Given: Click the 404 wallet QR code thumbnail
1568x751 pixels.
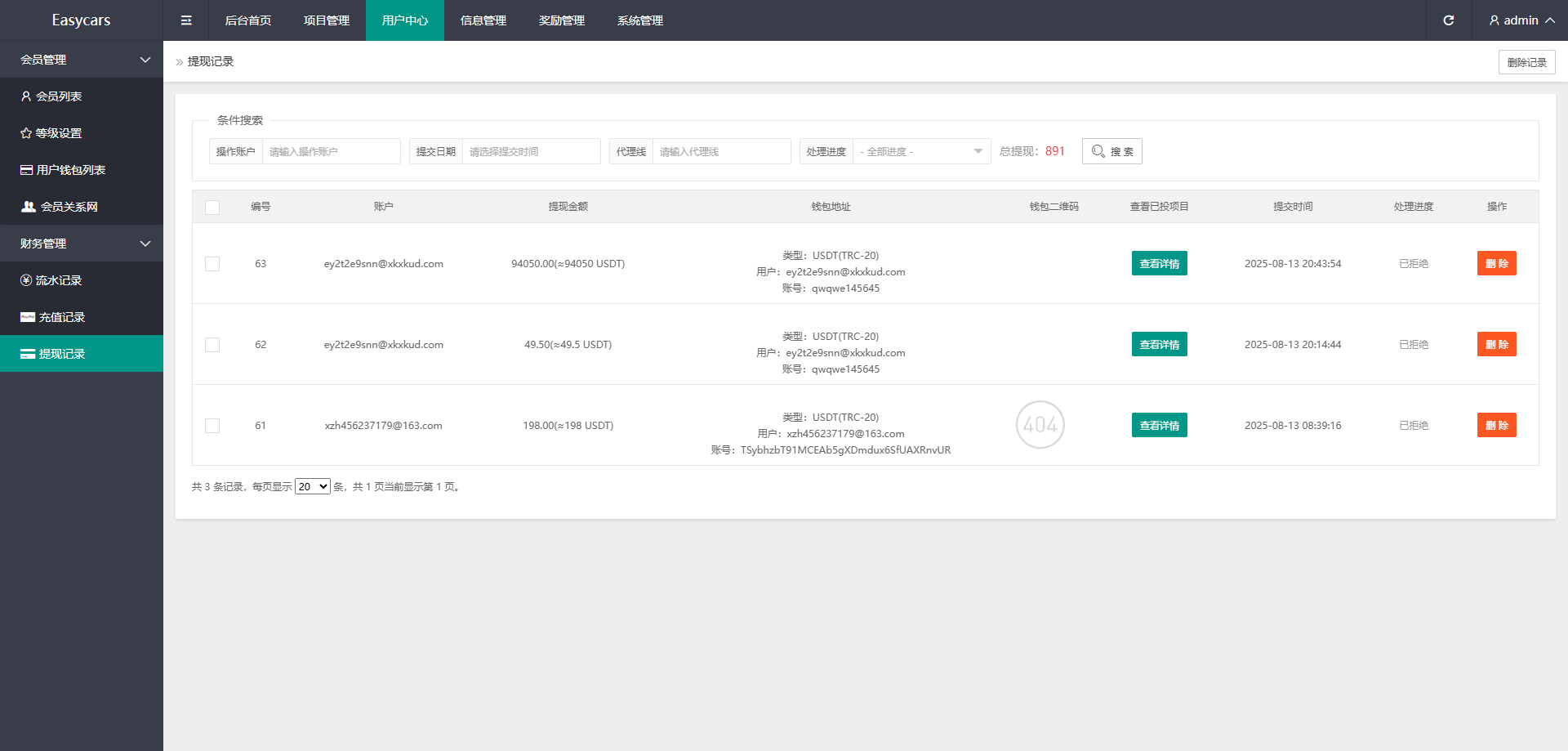Looking at the screenshot, I should coord(1040,425).
